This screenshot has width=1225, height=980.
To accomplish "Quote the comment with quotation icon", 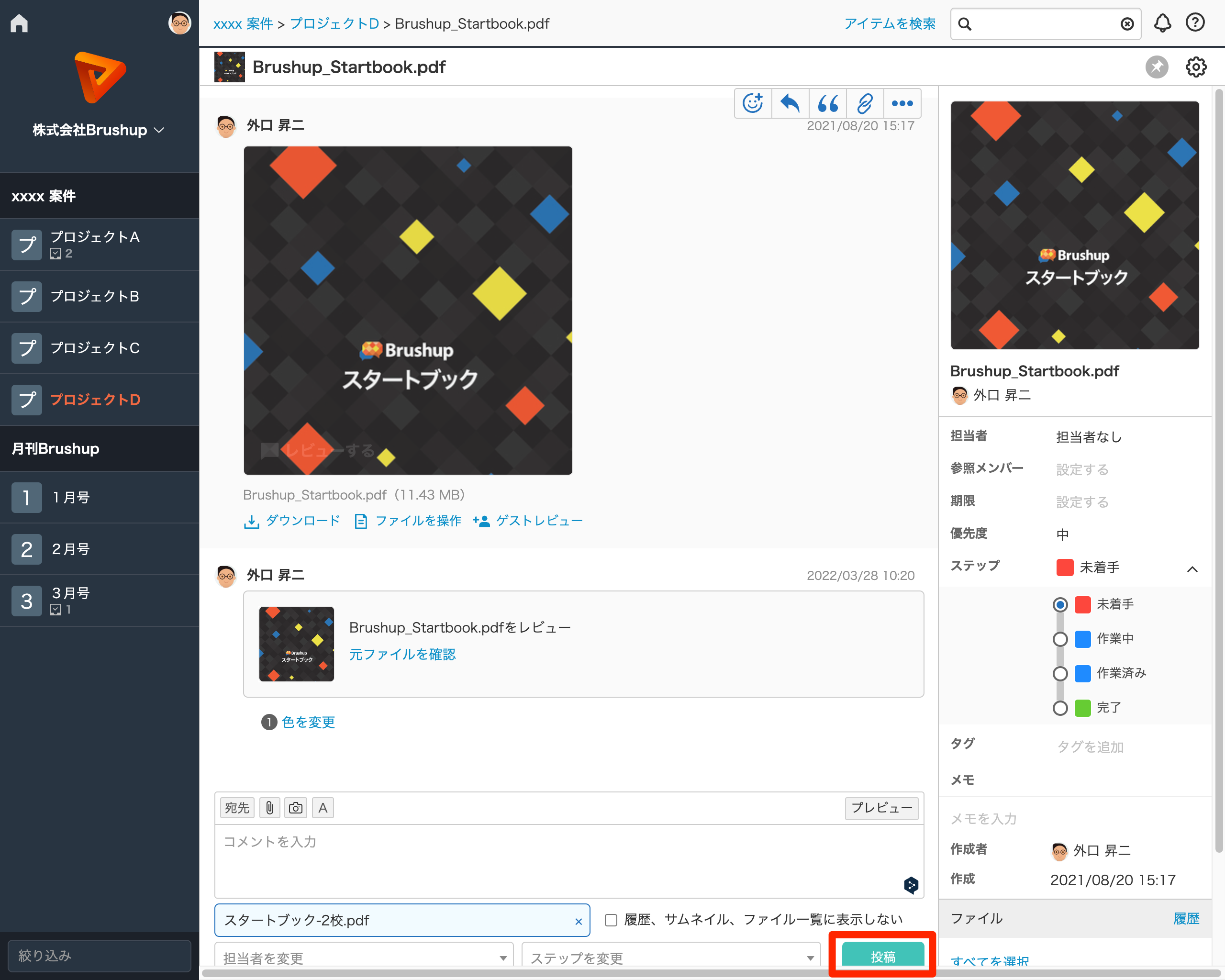I will (x=827, y=103).
